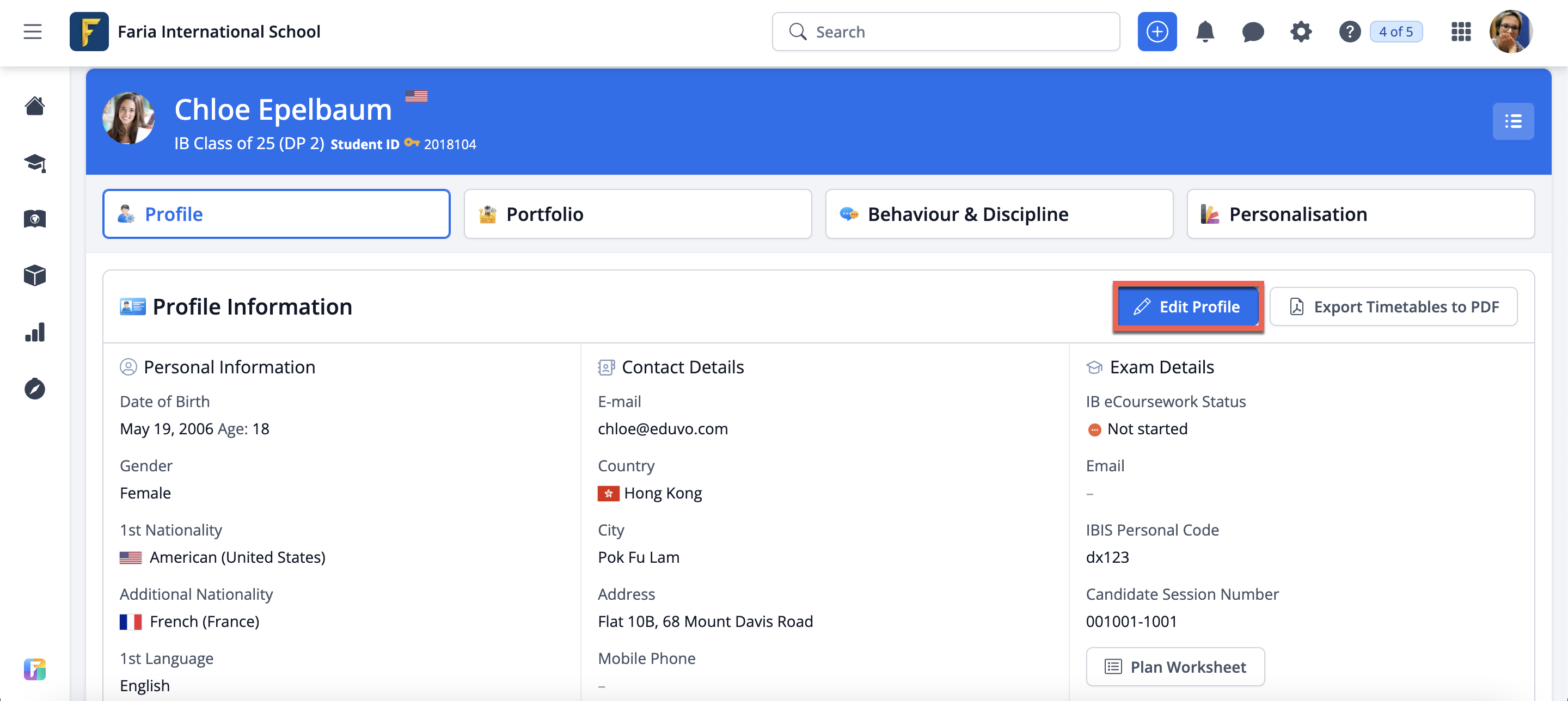The height and width of the screenshot is (701, 1568).
Task: Expand the list menu in student header
Action: (x=1512, y=121)
